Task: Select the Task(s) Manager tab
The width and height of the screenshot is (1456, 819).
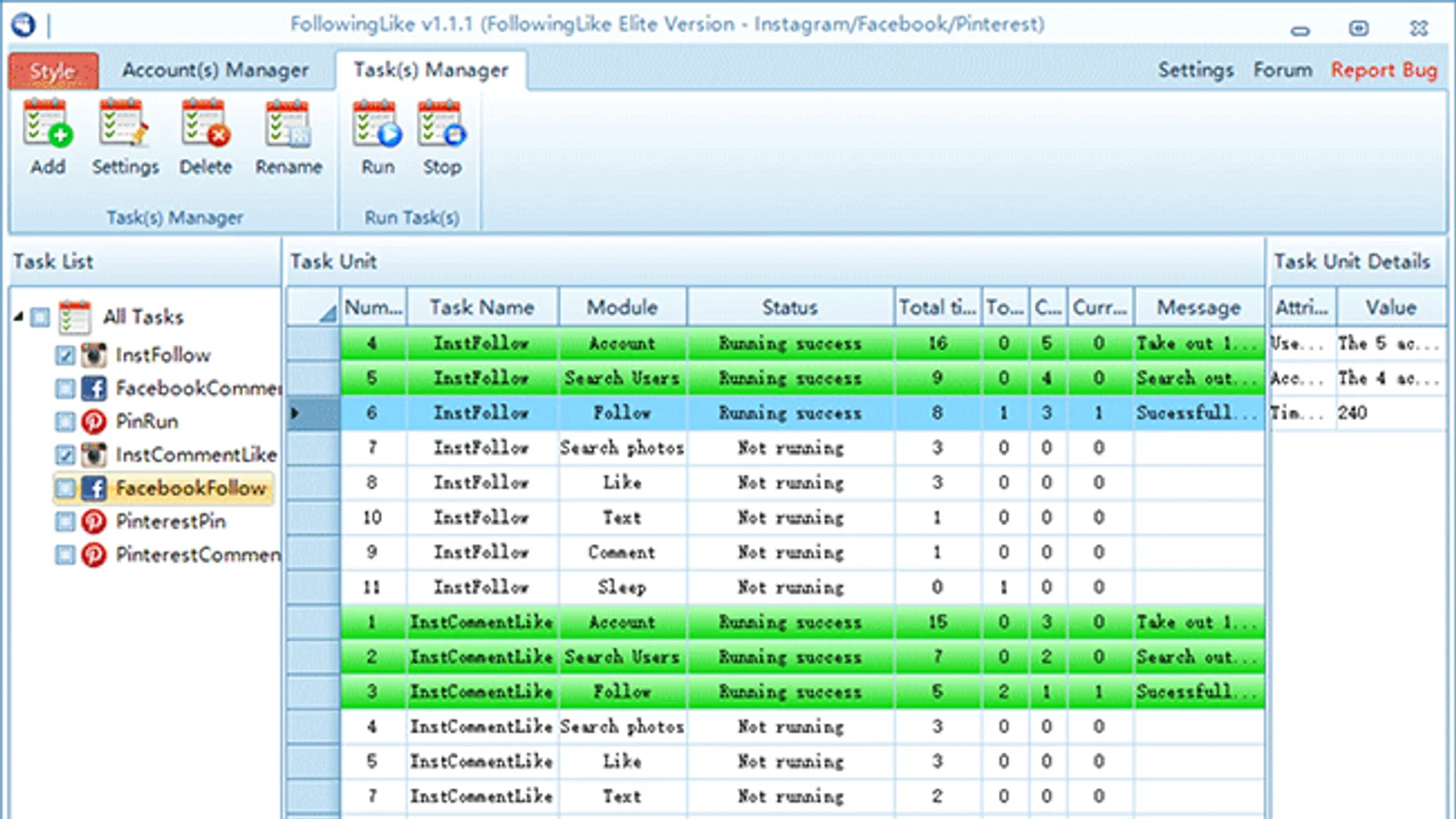Action: [x=430, y=70]
